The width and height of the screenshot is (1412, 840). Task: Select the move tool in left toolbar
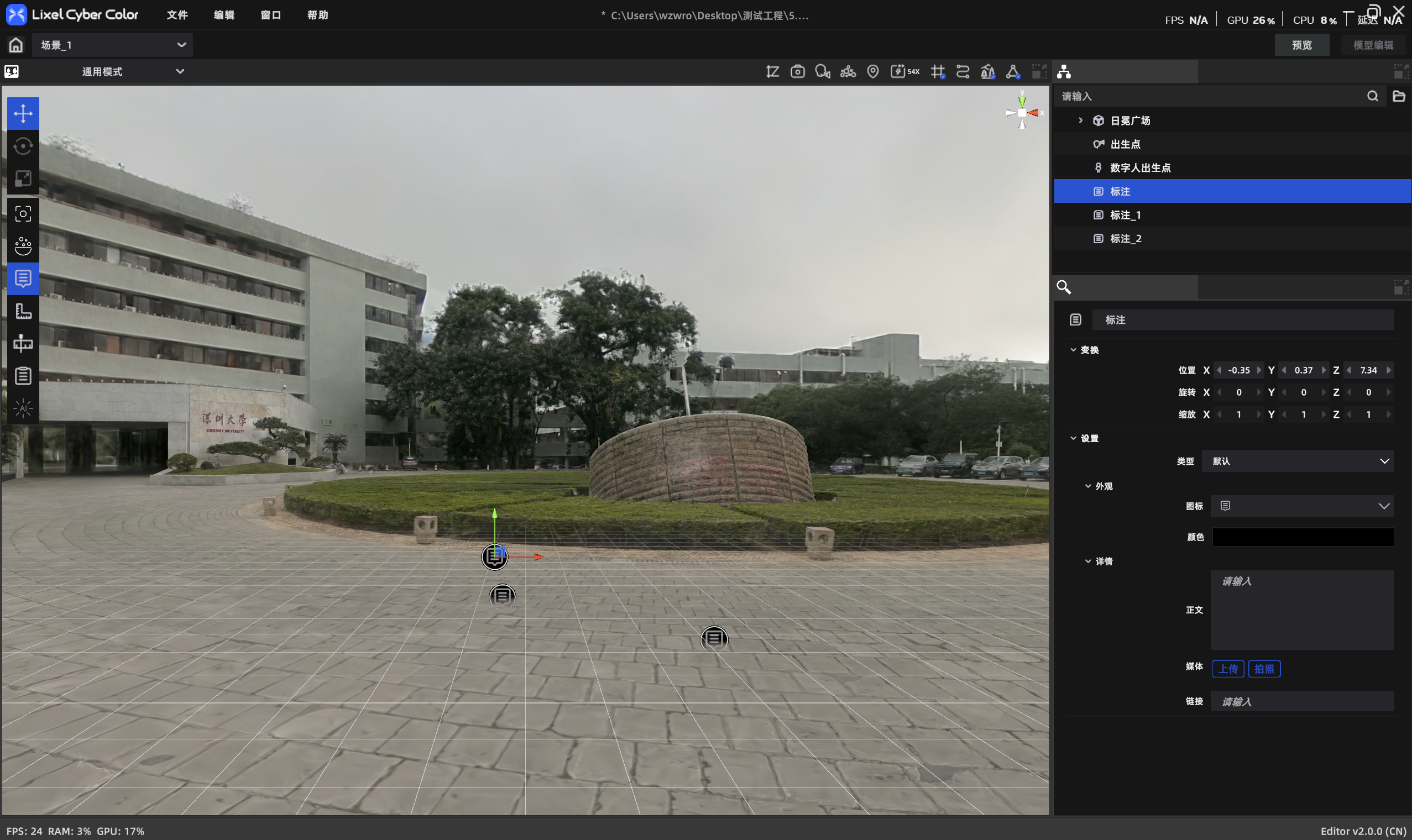click(23, 113)
